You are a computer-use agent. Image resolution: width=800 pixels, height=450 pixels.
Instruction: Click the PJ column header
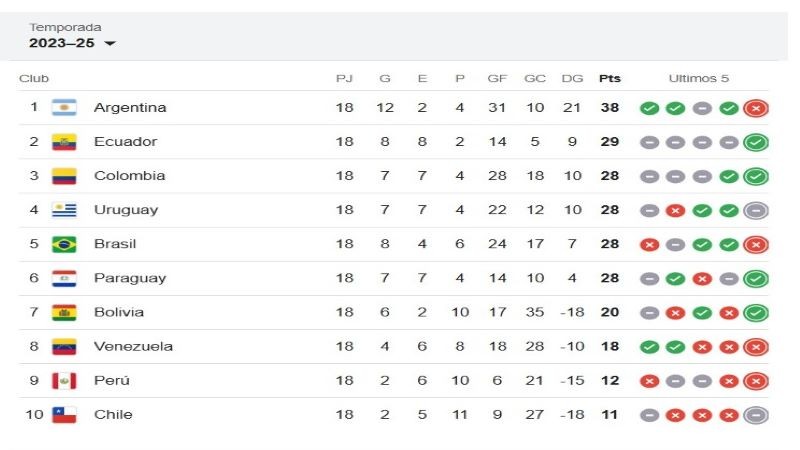344,79
